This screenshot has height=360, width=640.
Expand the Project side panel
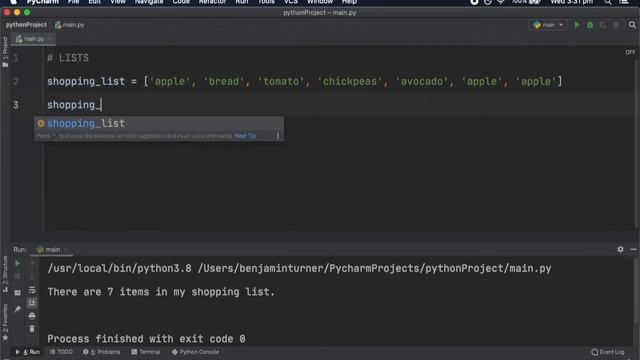[x=5, y=52]
